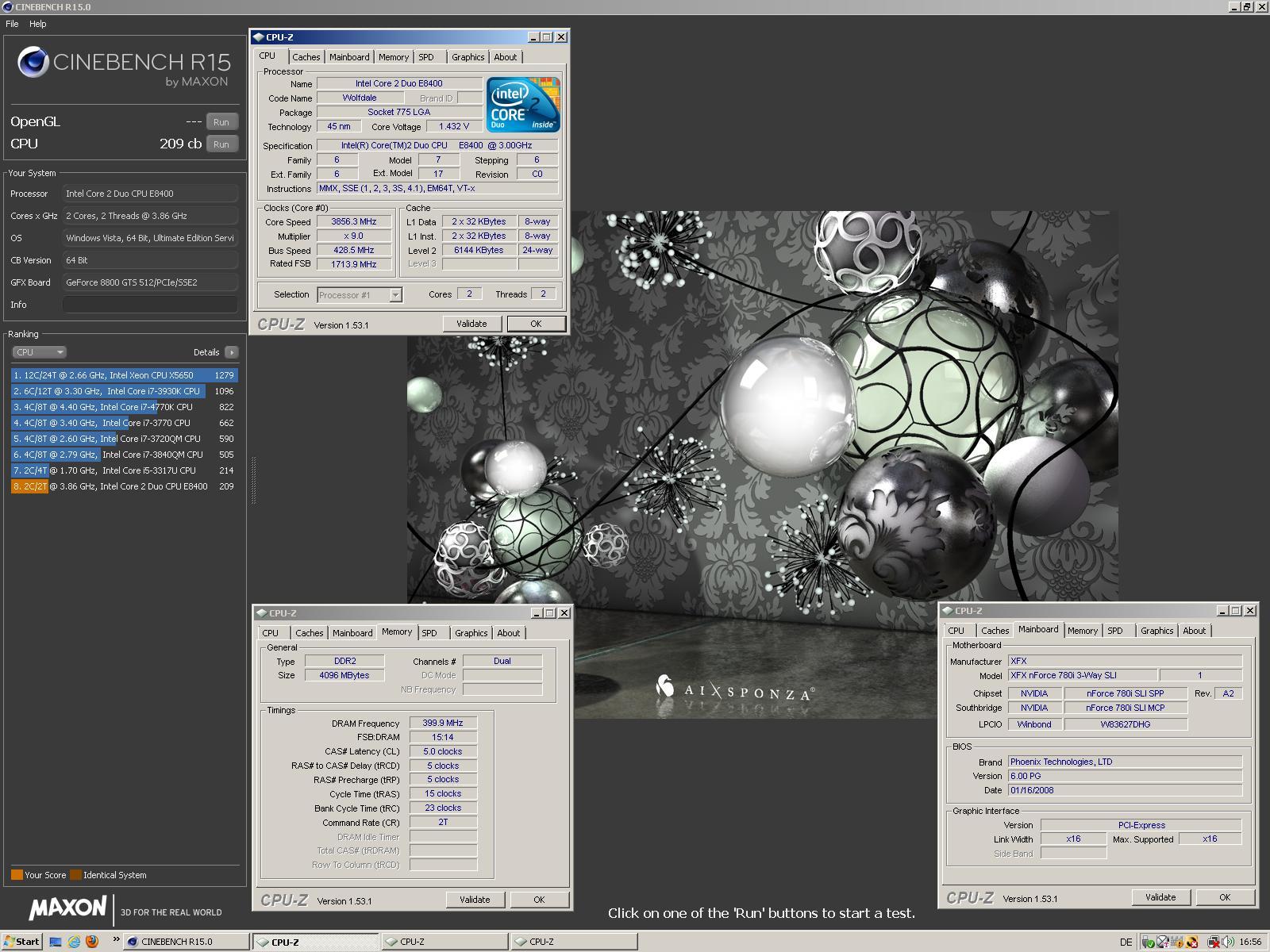Viewport: 1270px width, 952px height.
Task: Launch Firefox from the quick launch bar
Action: point(92,942)
